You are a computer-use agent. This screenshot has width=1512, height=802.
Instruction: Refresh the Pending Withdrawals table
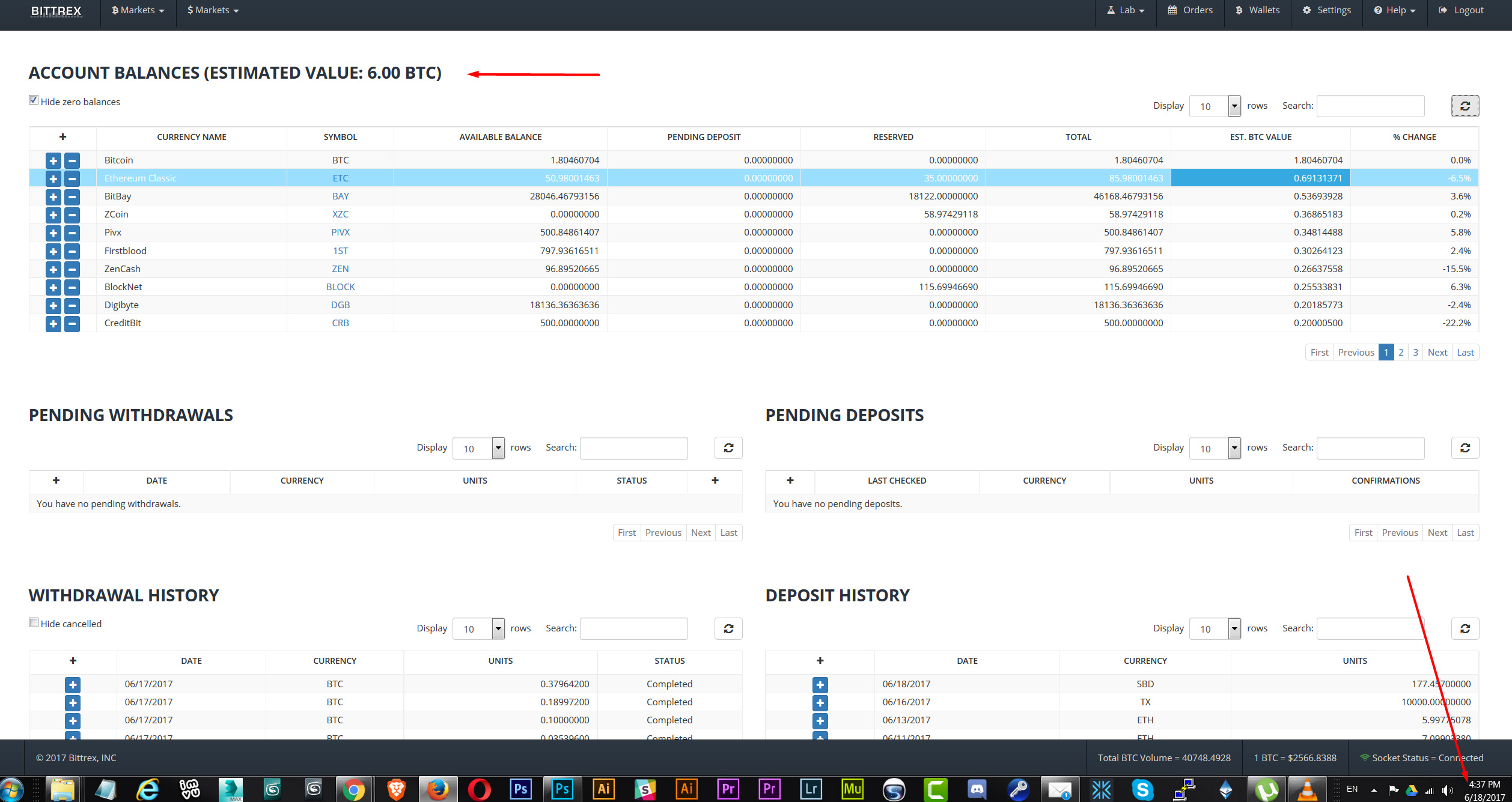pos(728,448)
